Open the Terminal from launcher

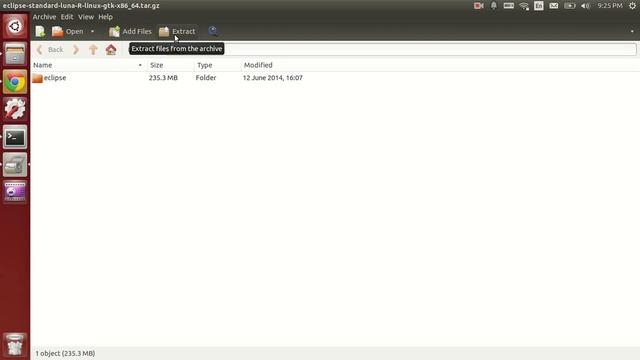coord(15,137)
